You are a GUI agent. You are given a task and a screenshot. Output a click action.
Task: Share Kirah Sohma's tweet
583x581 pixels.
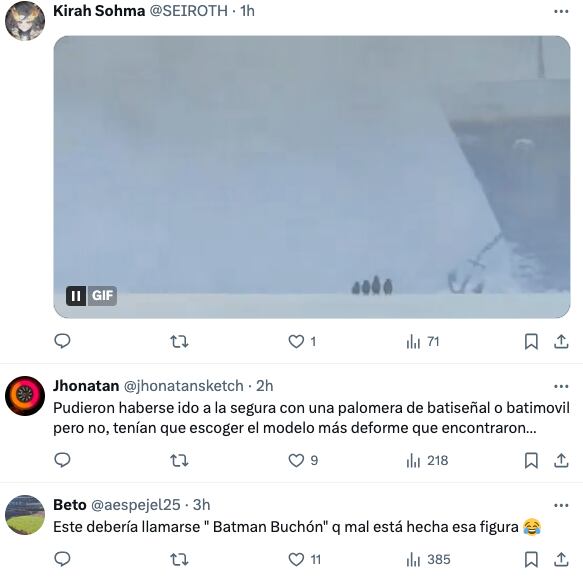(x=561, y=341)
